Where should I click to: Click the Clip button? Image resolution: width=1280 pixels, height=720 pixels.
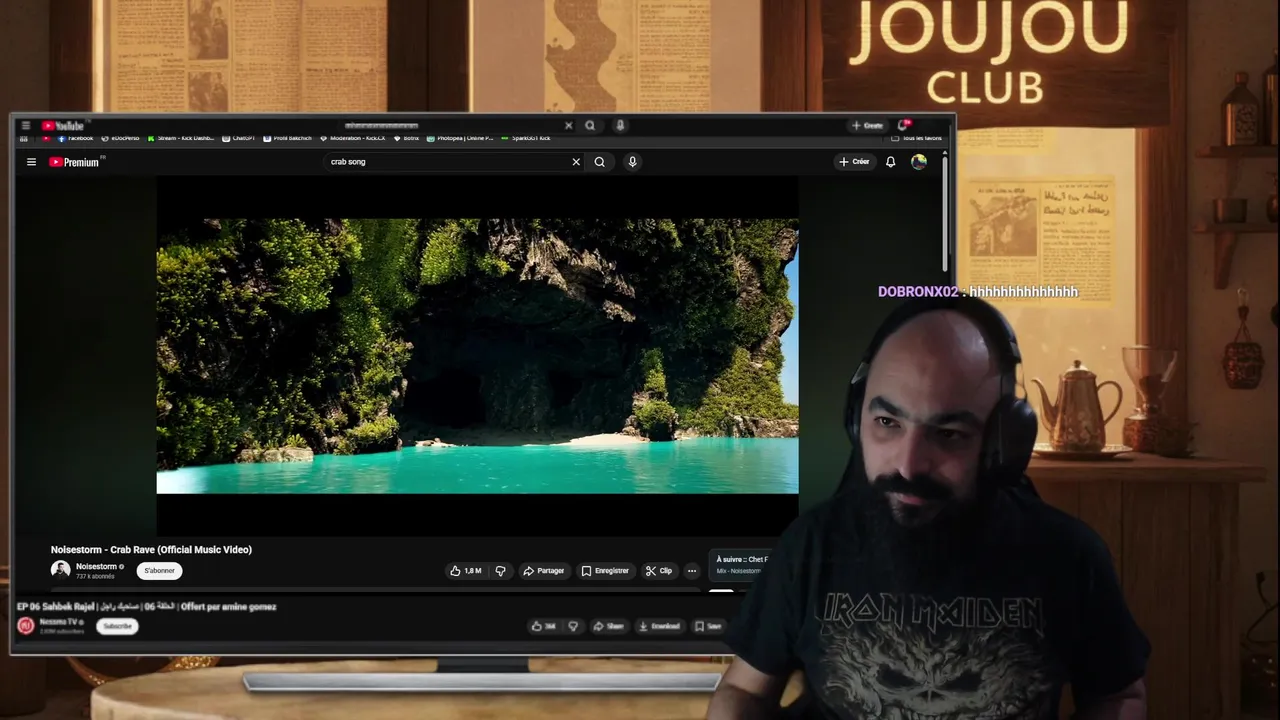pos(659,571)
